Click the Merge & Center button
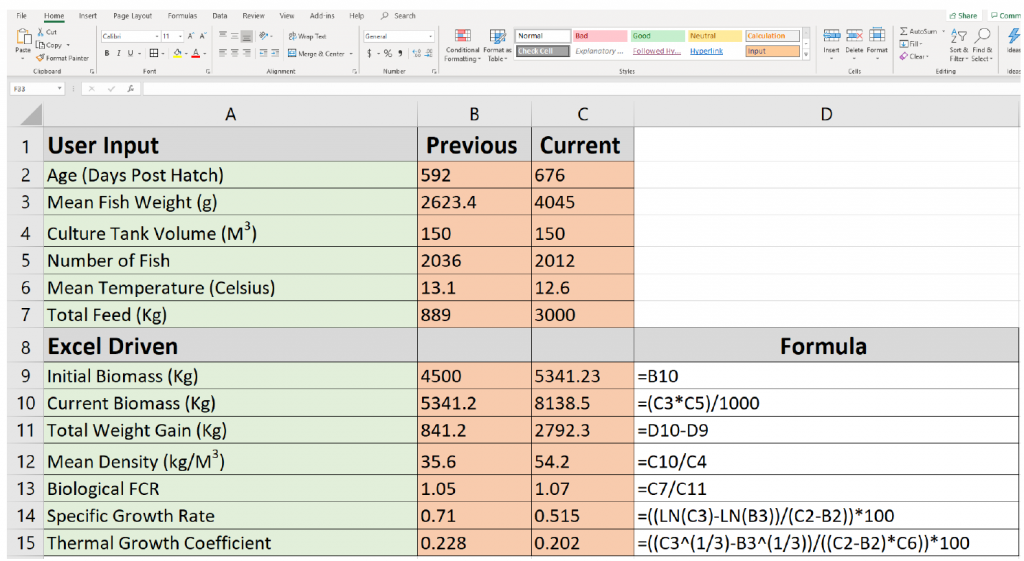Image resolution: width=1024 pixels, height=561 pixels. pyautogui.click(x=316, y=54)
